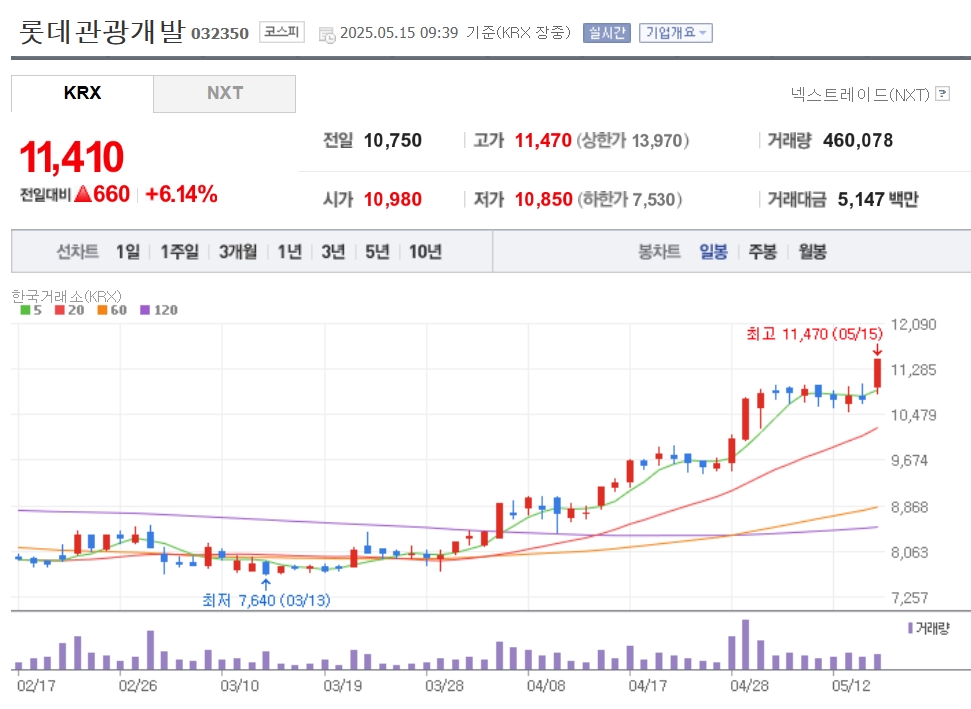
Task: Show the 1일 line chart
Action: 128,251
